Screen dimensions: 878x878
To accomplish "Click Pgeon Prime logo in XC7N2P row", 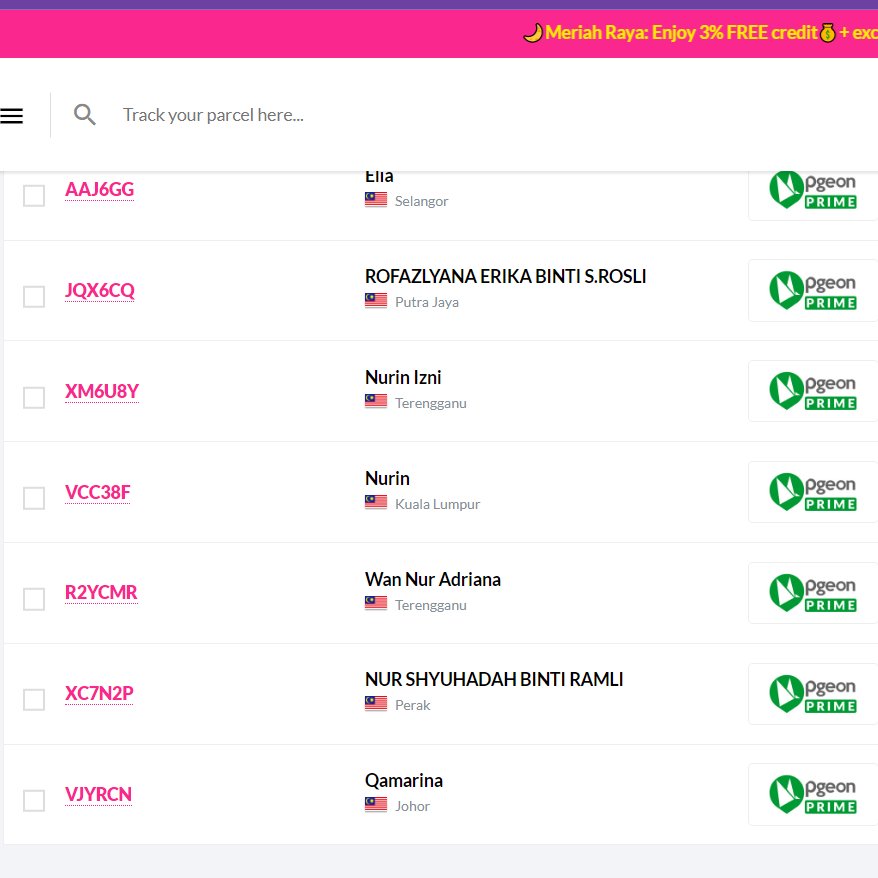I will tap(812, 693).
